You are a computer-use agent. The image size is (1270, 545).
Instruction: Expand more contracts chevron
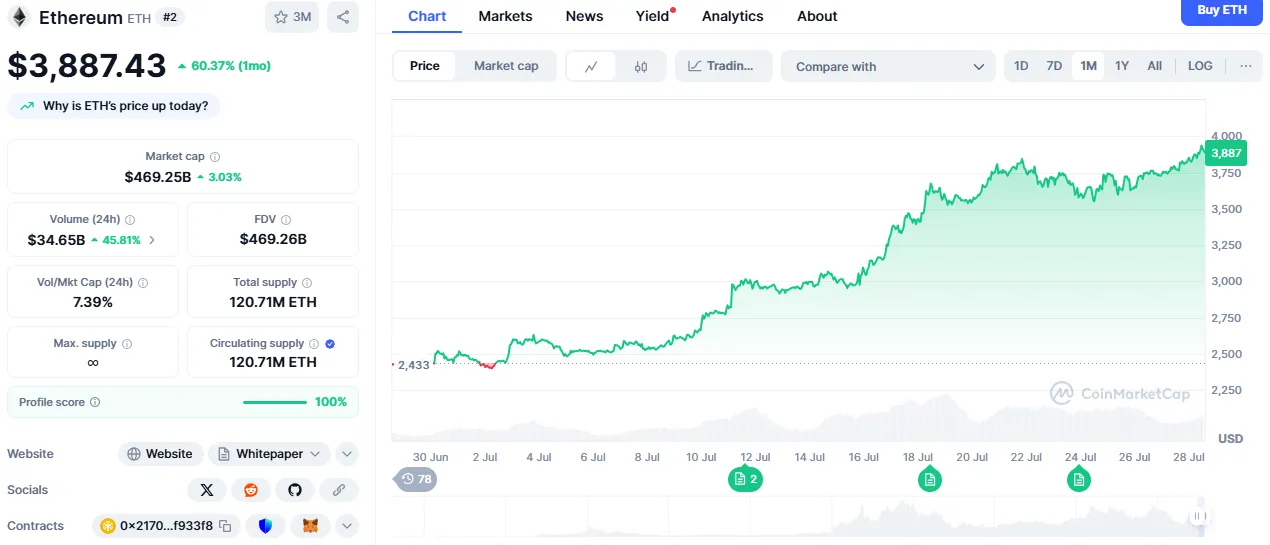click(x=346, y=526)
